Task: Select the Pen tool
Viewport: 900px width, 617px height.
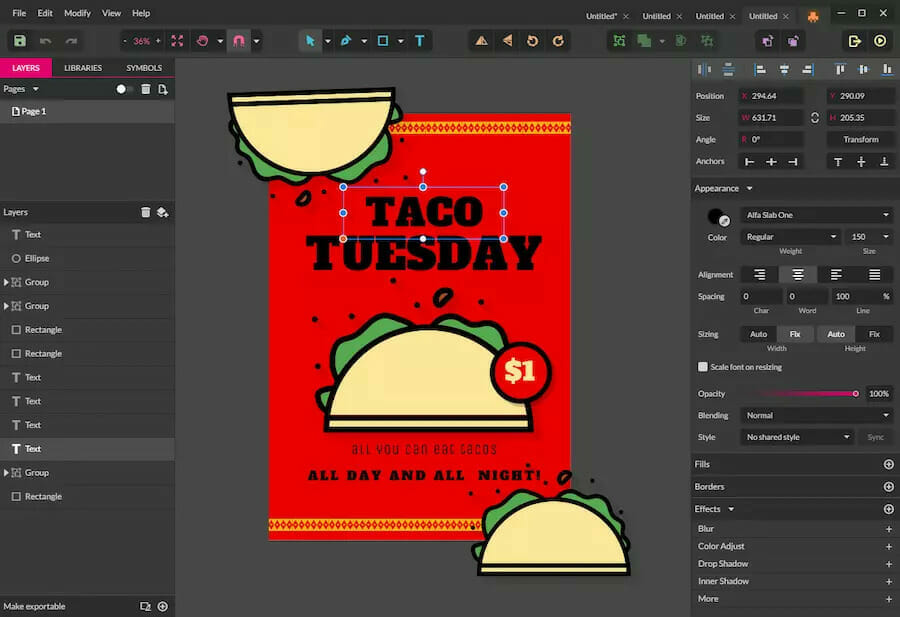Action: [346, 41]
